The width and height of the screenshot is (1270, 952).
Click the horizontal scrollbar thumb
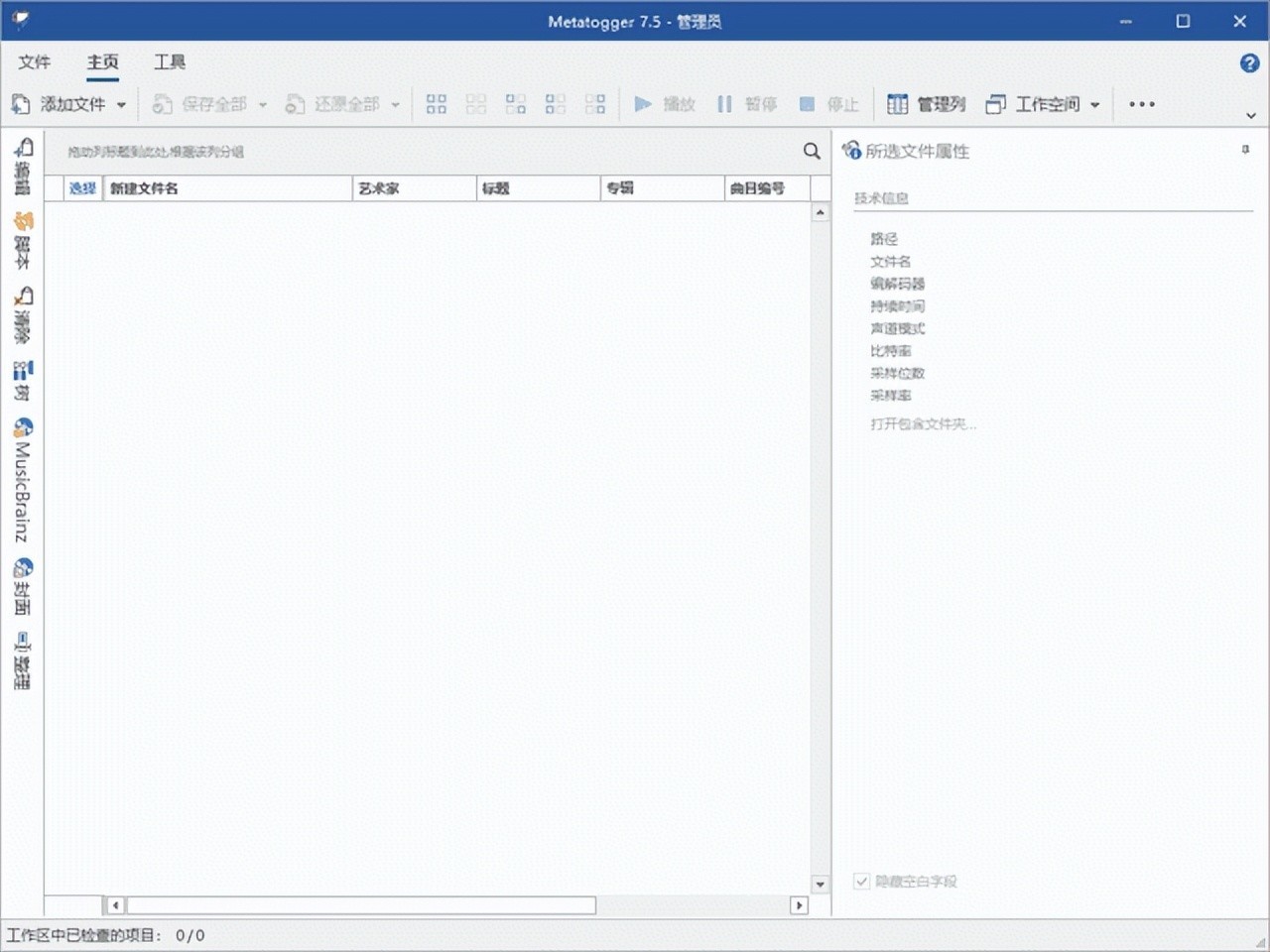(x=361, y=905)
